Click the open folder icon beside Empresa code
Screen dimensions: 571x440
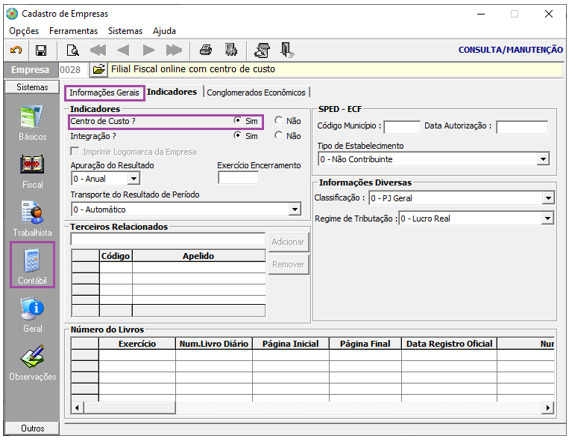click(98, 69)
